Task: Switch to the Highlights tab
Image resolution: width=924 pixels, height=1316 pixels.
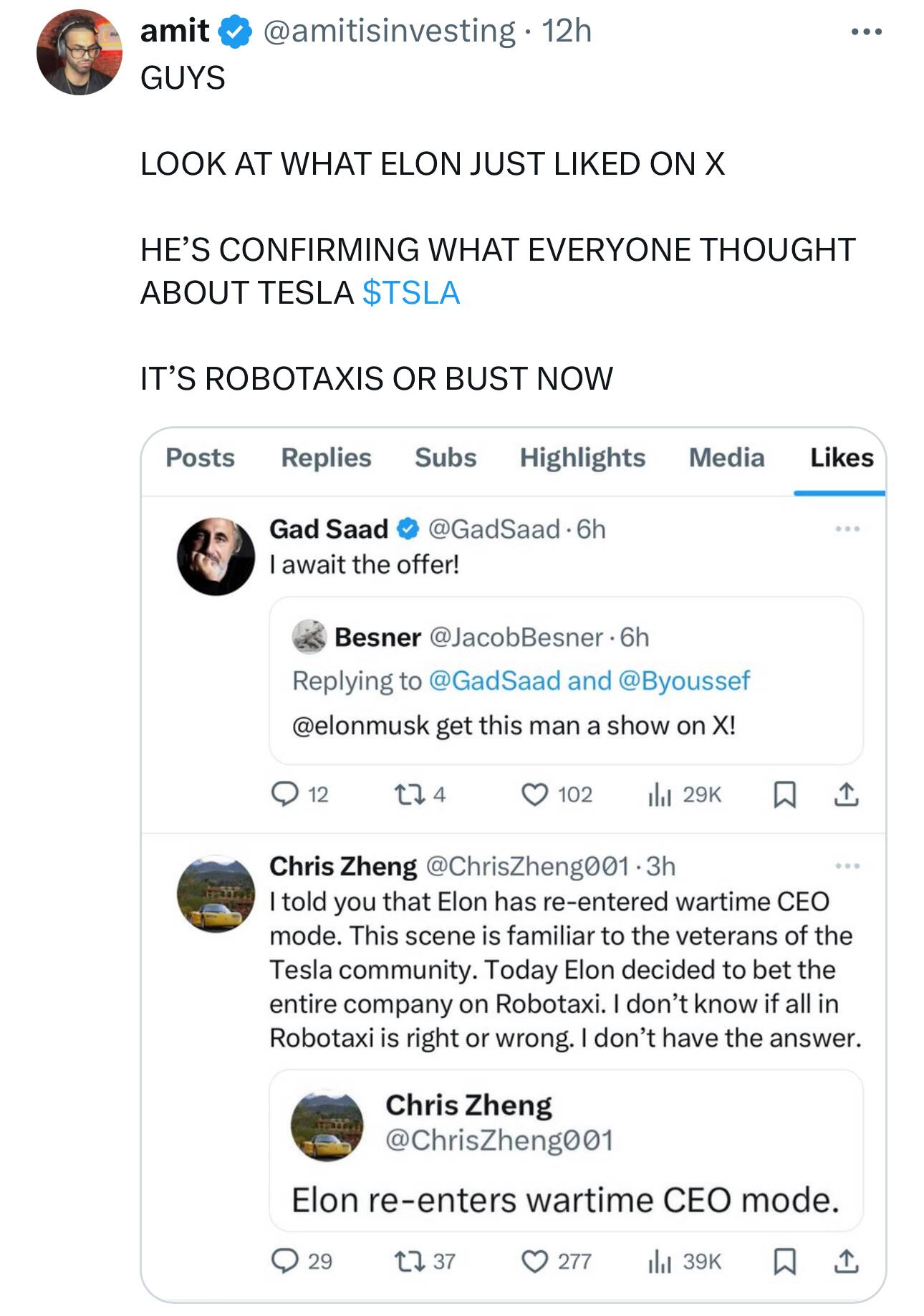Action: 582,458
